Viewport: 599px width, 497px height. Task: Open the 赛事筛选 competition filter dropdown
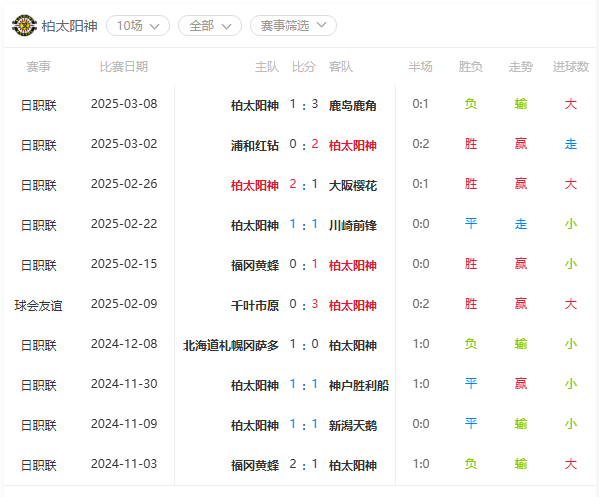[x=293, y=26]
